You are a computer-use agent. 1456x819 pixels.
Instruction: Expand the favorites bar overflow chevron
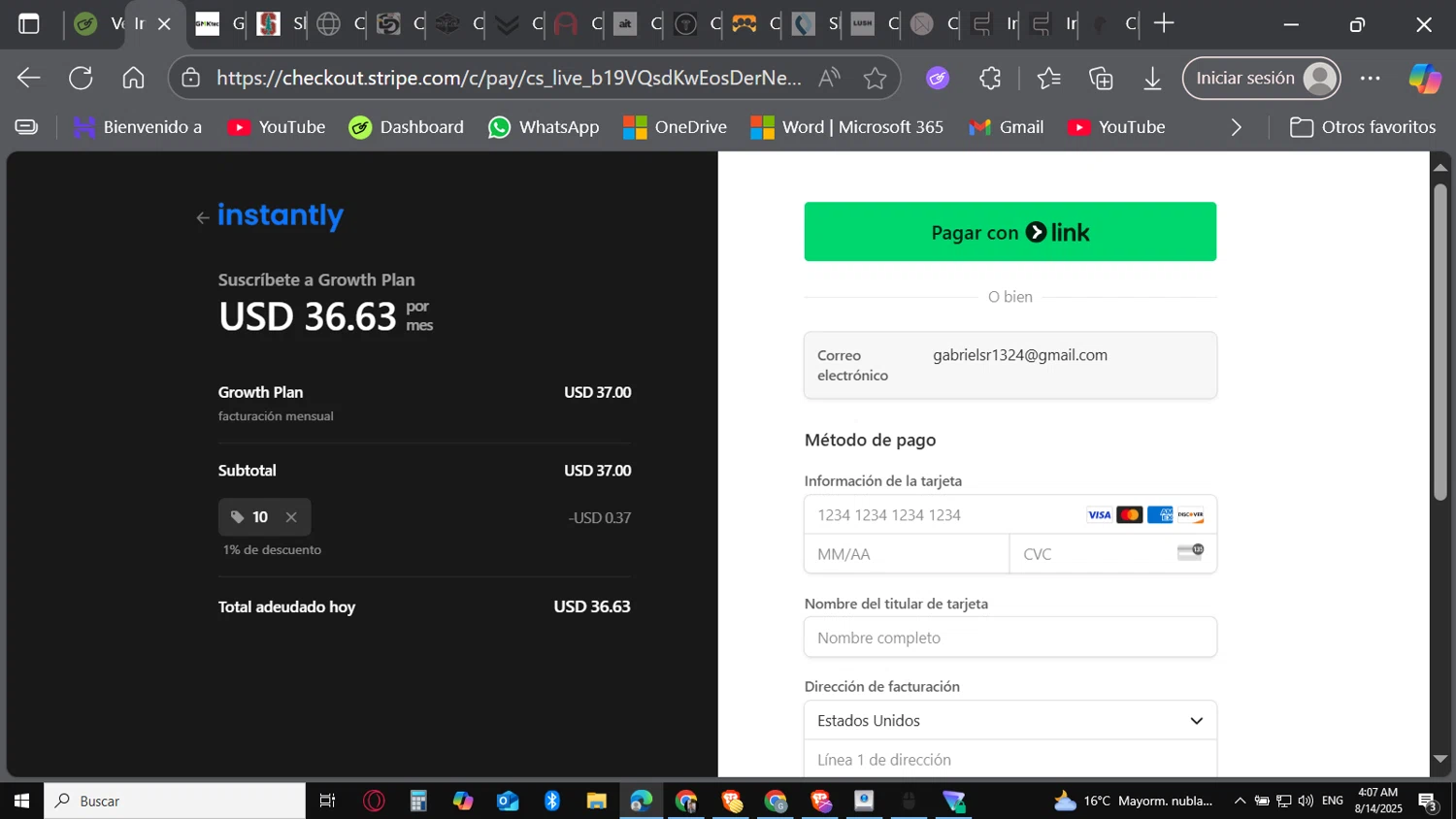(1236, 127)
